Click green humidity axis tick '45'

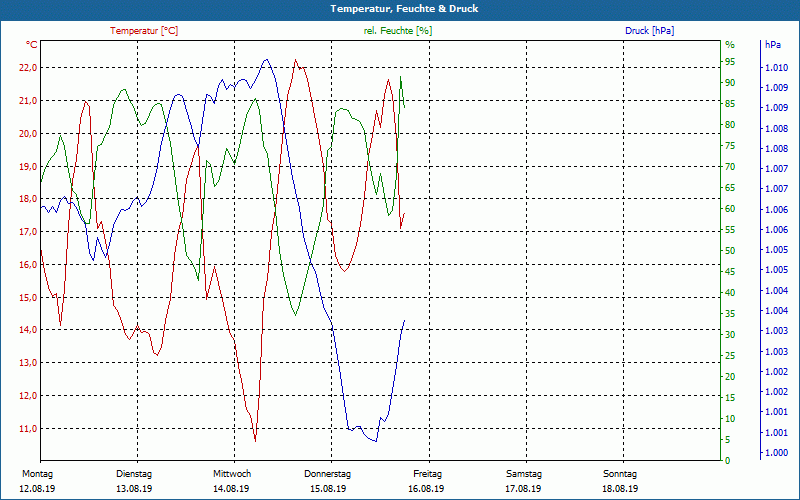pyautogui.click(x=730, y=272)
